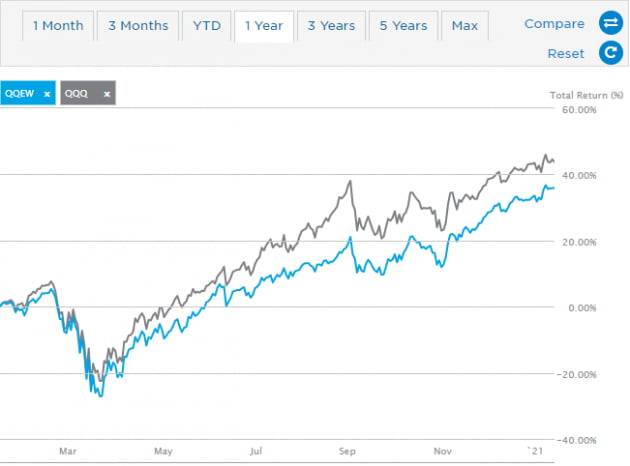Image resolution: width=630 pixels, height=466 pixels.
Task: Remove the QQQ series tag
Action: [x=107, y=95]
